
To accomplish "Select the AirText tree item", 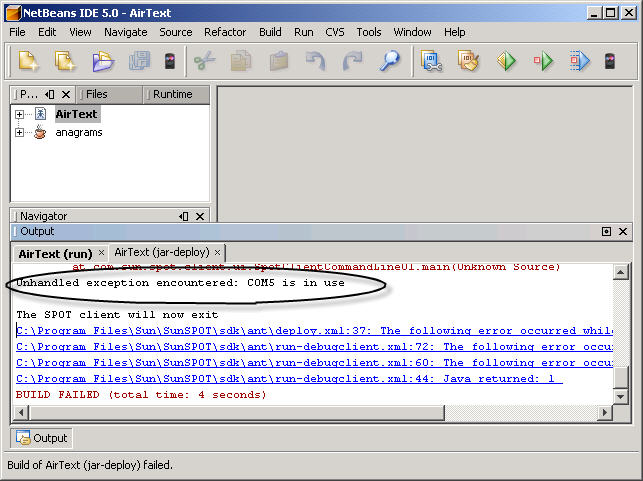I will pyautogui.click(x=77, y=114).
